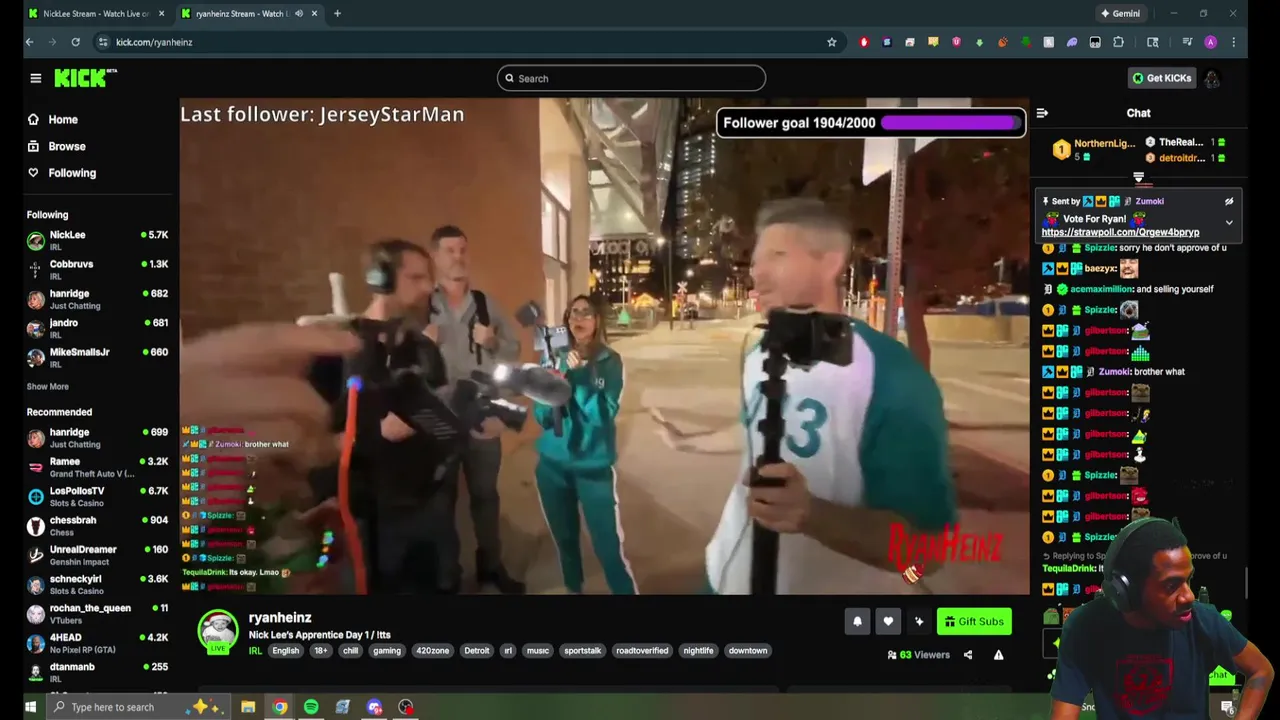Screen dimensions: 1280x720
Task: Open Chrome extensions puzzle icon
Action: [x=1118, y=42]
